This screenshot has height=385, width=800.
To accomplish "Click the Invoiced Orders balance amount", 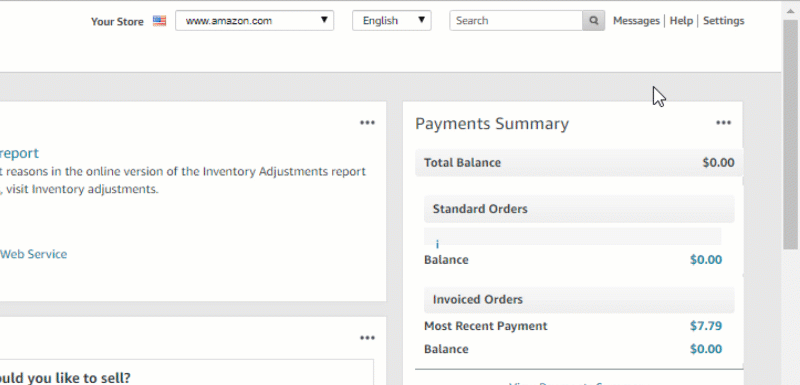I will [x=706, y=349].
